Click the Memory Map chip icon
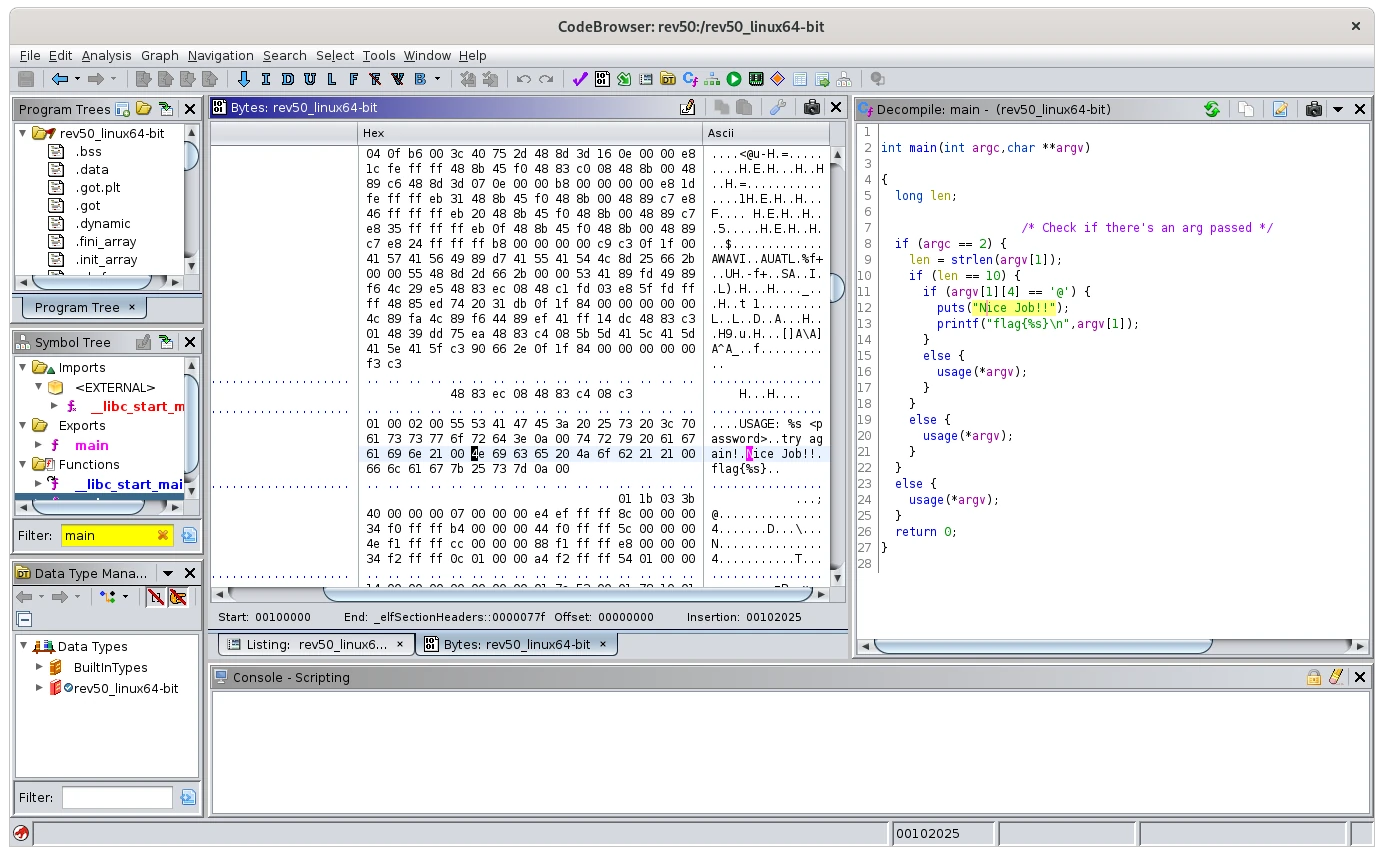Viewport: 1384px width, 856px height. click(x=756, y=79)
